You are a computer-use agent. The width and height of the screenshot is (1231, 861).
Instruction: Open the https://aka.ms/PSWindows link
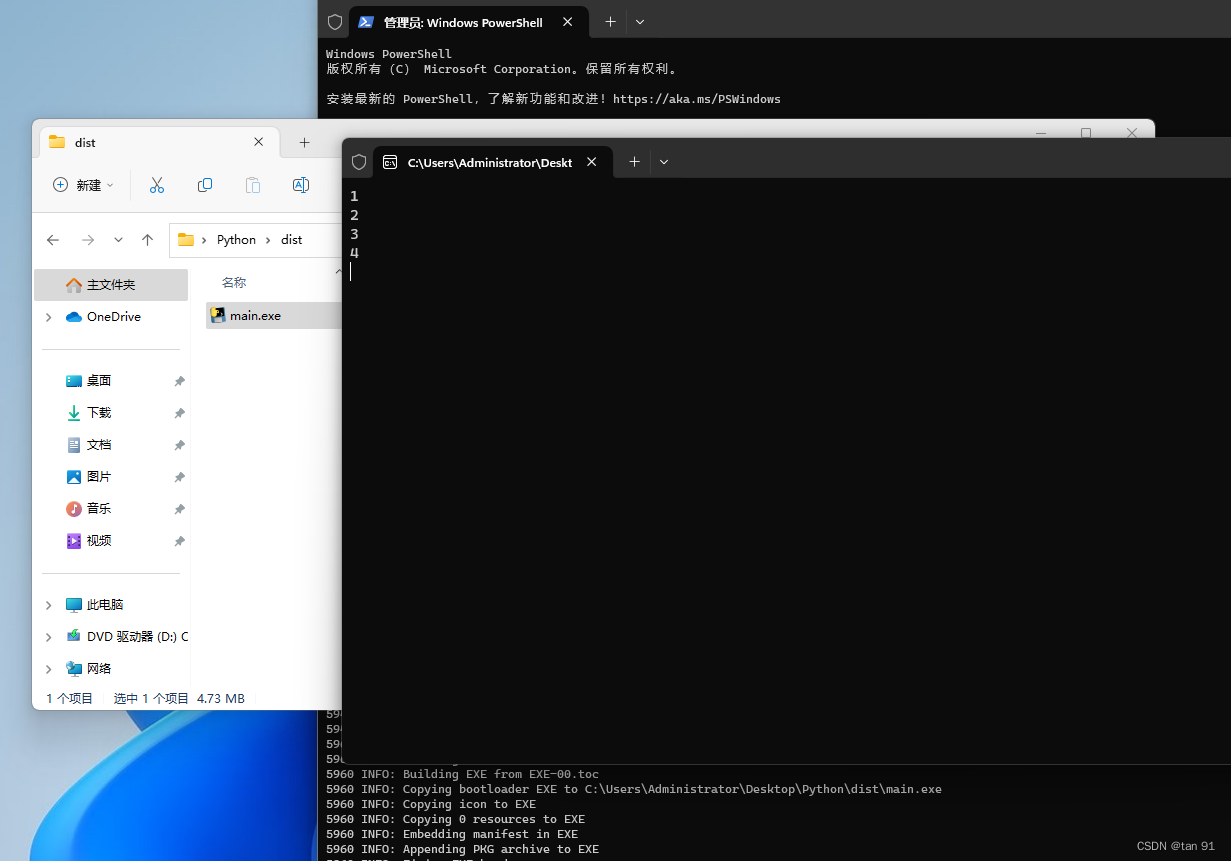coord(697,99)
